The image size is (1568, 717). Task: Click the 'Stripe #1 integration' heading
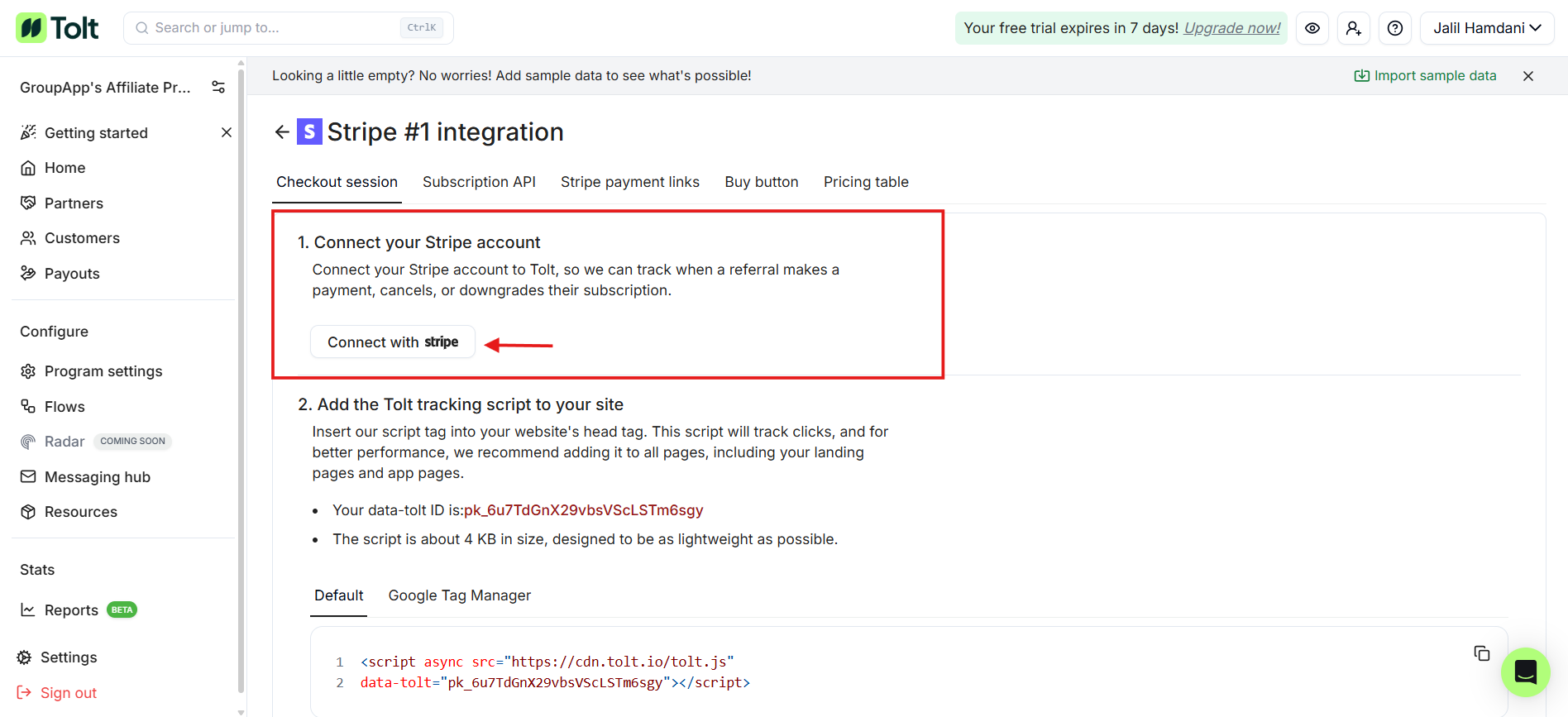pos(445,132)
